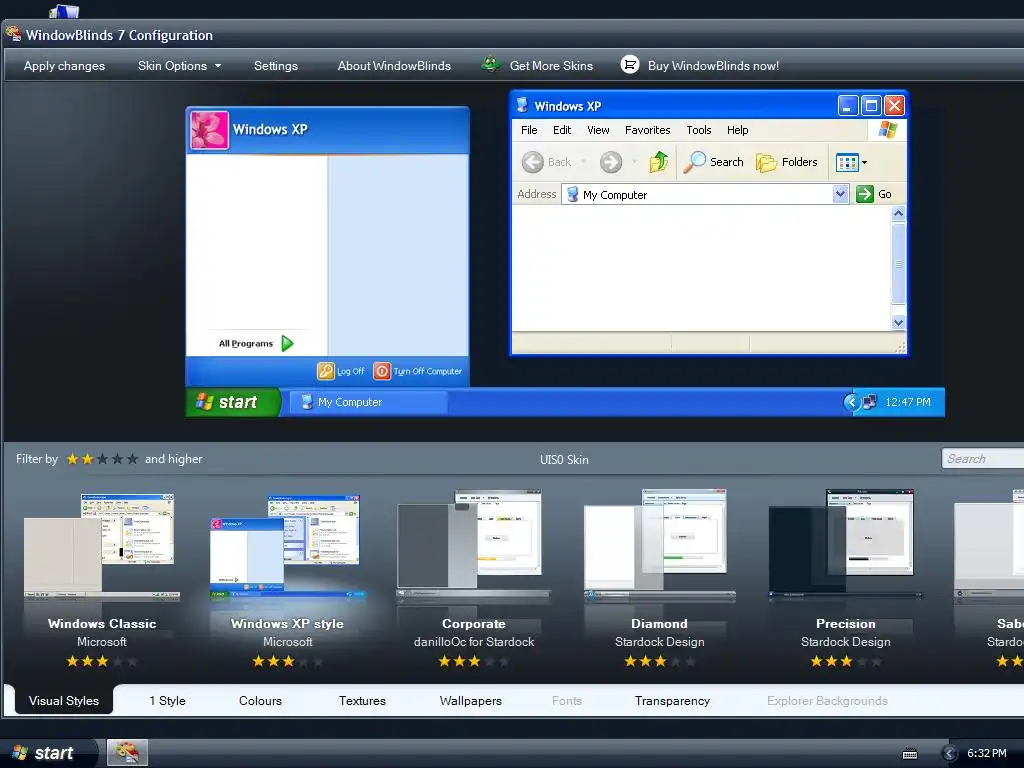Open the Favorites menu in preview window
This screenshot has height=768, width=1024.
(x=647, y=130)
